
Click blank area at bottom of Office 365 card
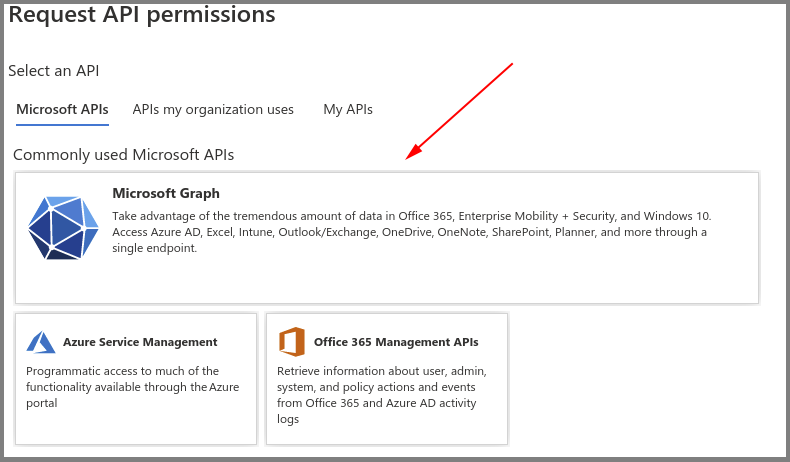pos(387,434)
